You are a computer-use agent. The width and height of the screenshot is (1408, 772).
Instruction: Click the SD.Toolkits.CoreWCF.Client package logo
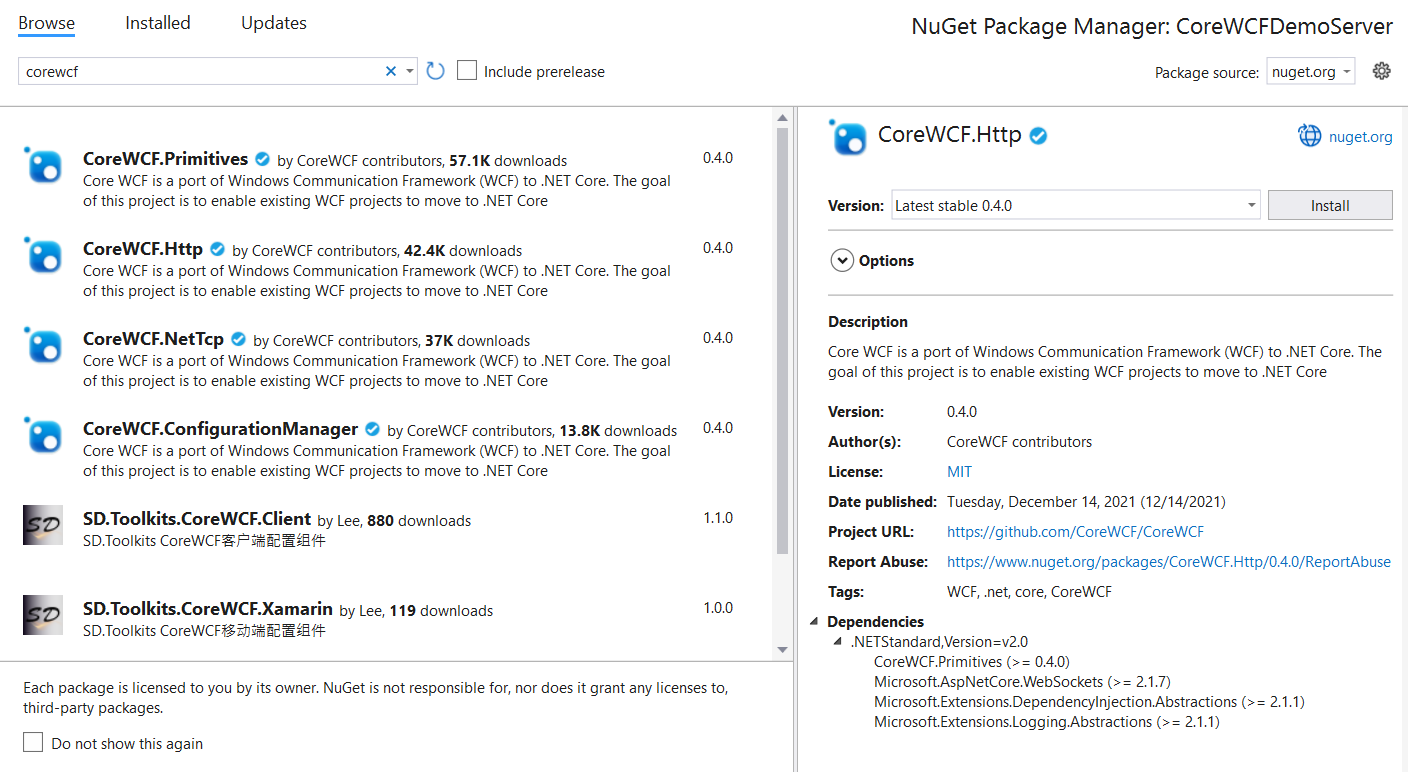pyautogui.click(x=43, y=525)
